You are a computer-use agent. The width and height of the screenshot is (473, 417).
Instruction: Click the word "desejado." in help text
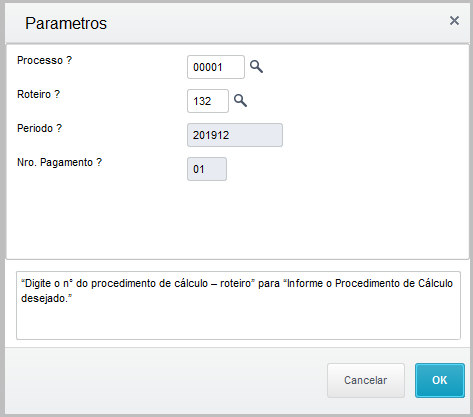click(47, 299)
